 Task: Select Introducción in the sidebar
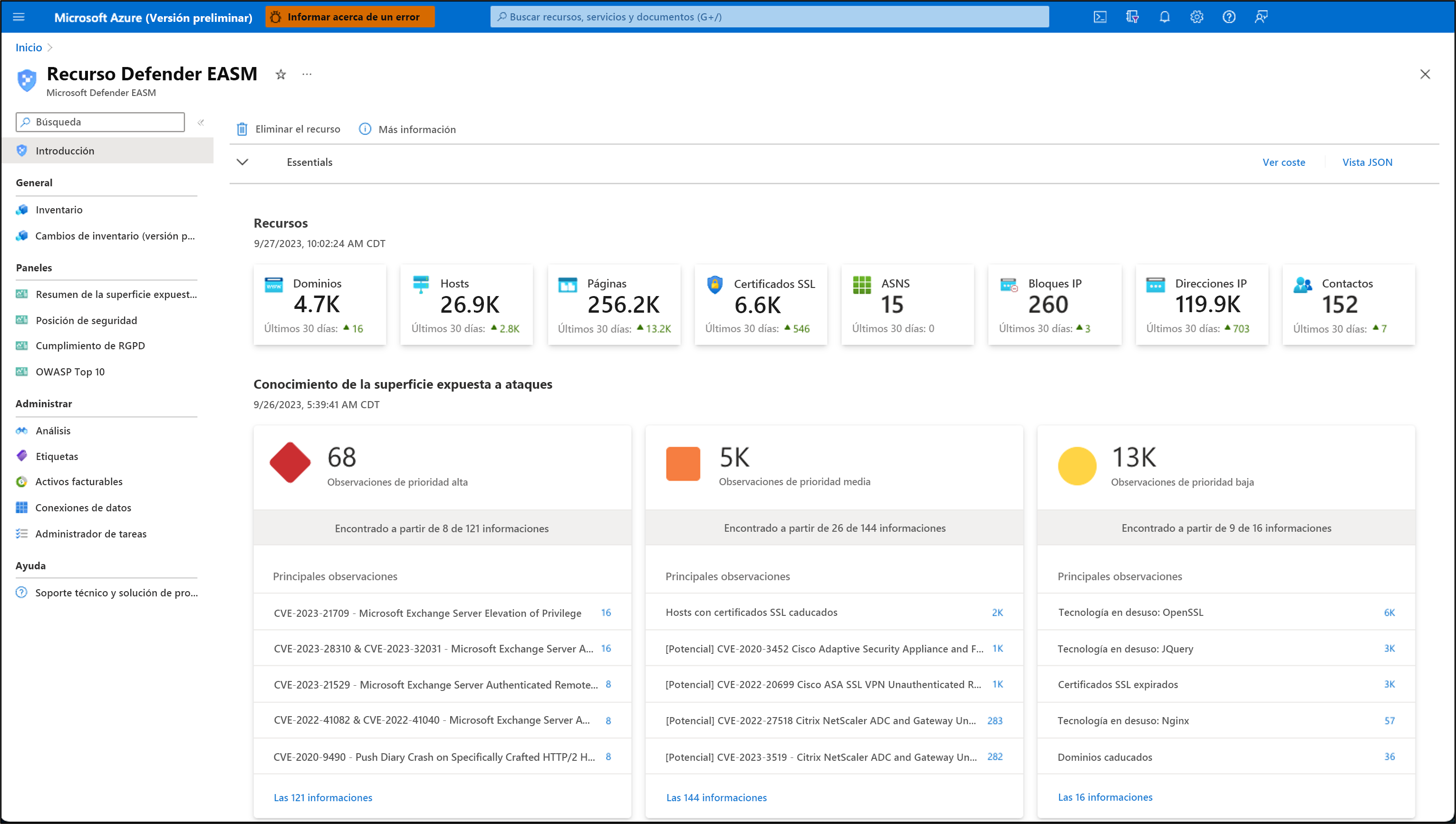click(x=107, y=151)
